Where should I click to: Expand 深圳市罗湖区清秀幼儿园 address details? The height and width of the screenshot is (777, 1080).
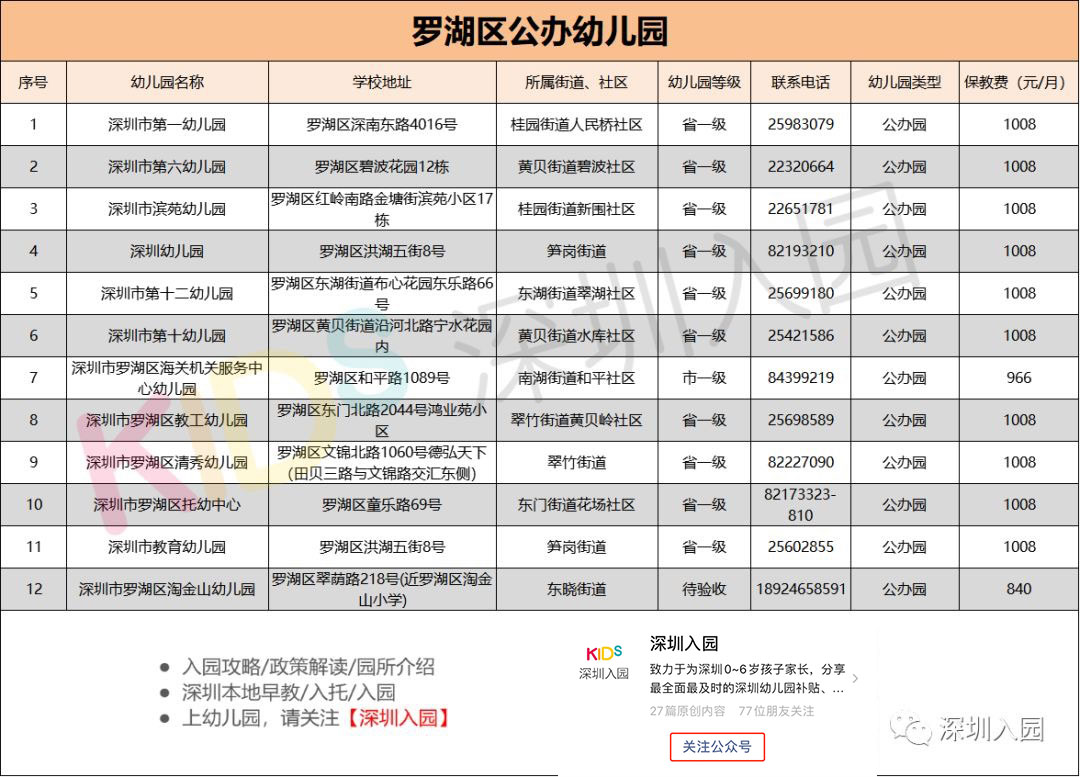(x=383, y=462)
